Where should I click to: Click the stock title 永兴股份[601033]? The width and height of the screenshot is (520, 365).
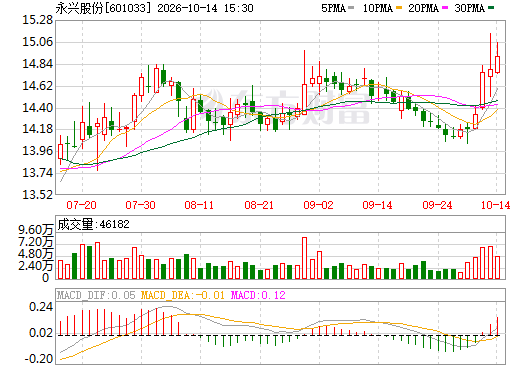(x=103, y=8)
